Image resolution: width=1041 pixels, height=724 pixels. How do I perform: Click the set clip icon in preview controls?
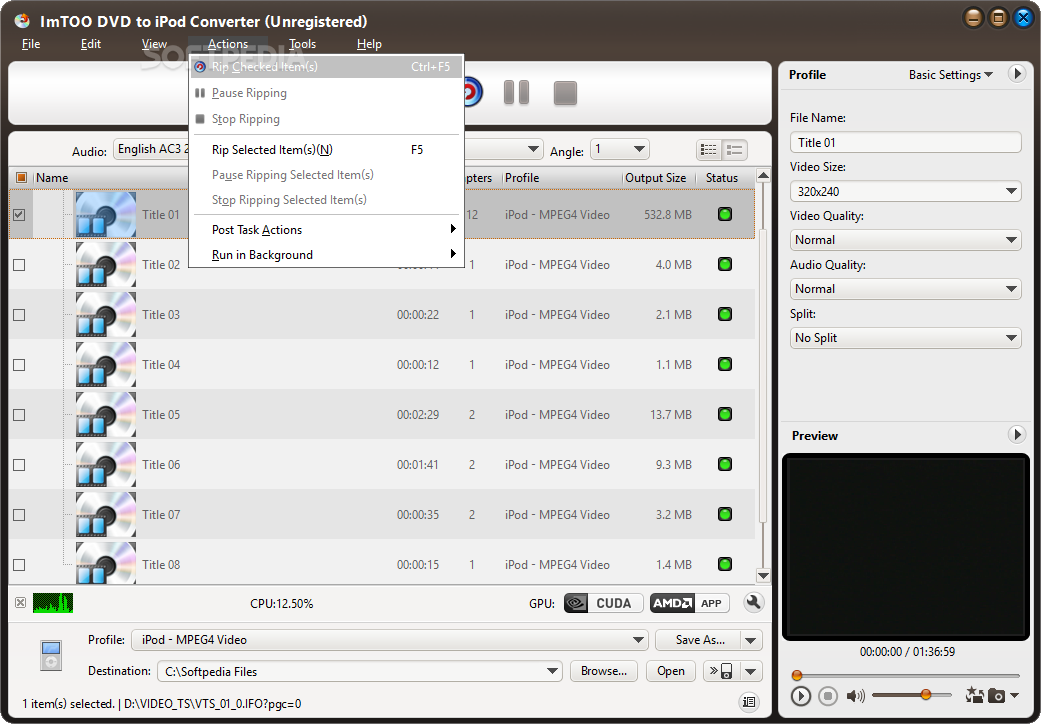975,695
